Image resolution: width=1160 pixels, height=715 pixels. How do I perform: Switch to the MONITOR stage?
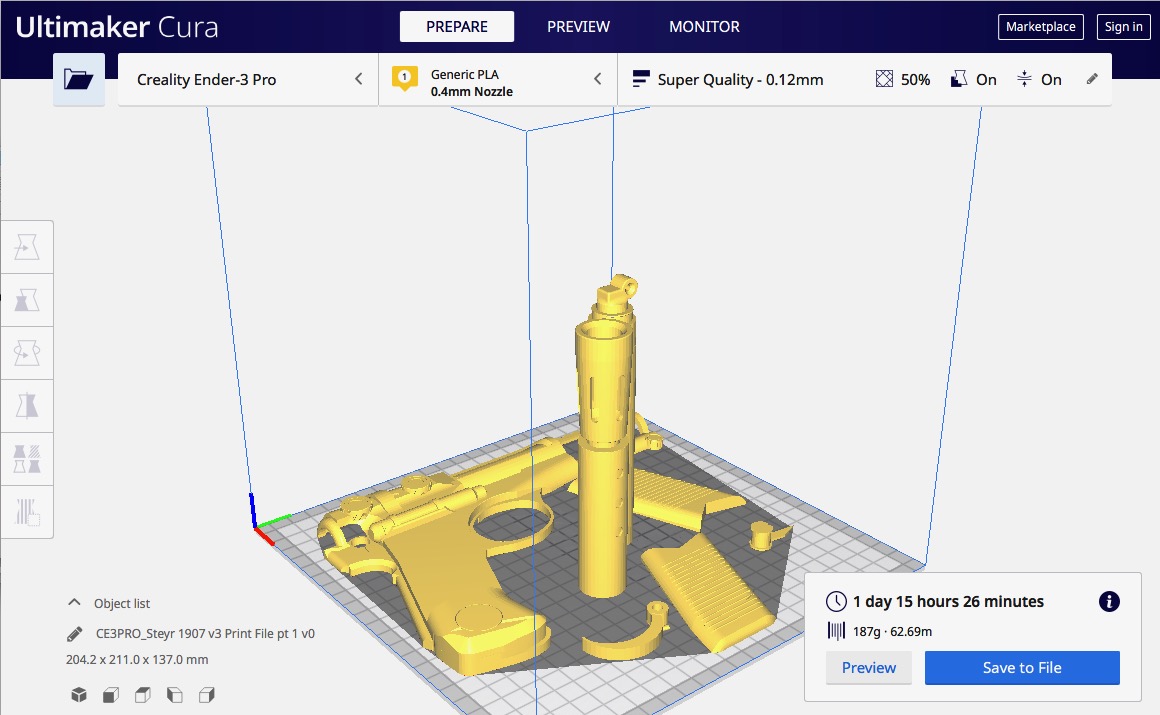point(704,27)
